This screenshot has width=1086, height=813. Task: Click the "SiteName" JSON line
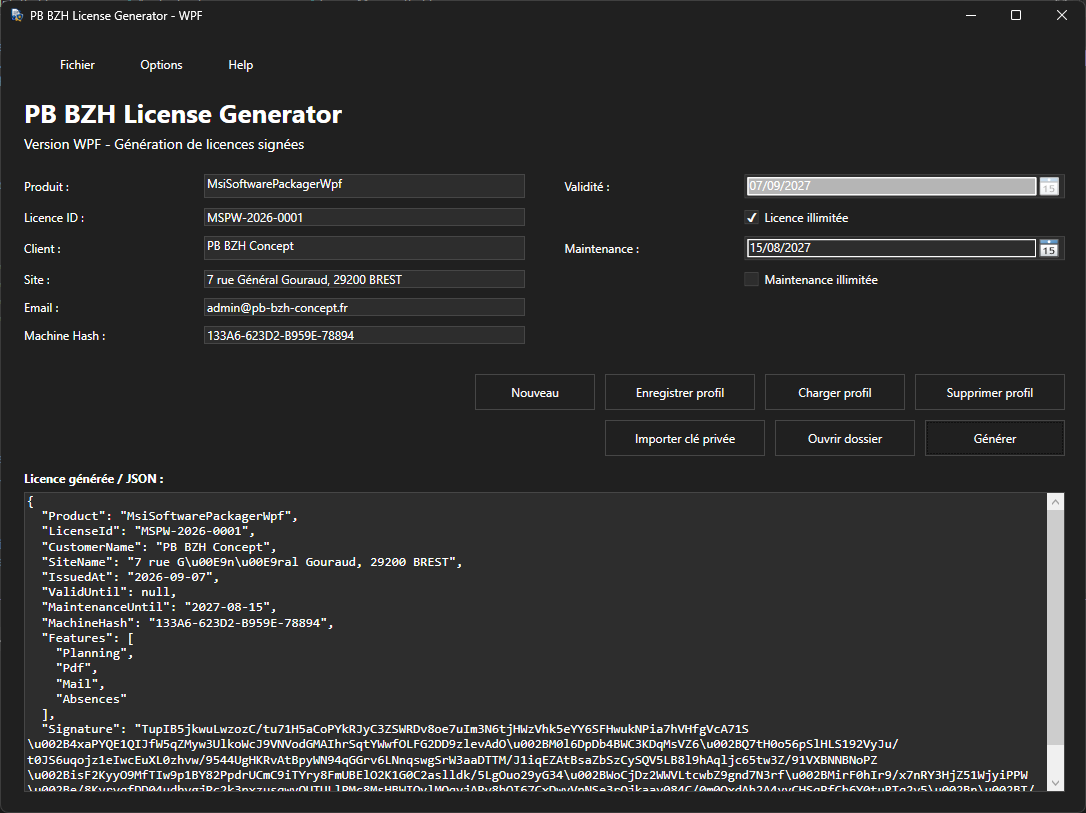pos(251,562)
